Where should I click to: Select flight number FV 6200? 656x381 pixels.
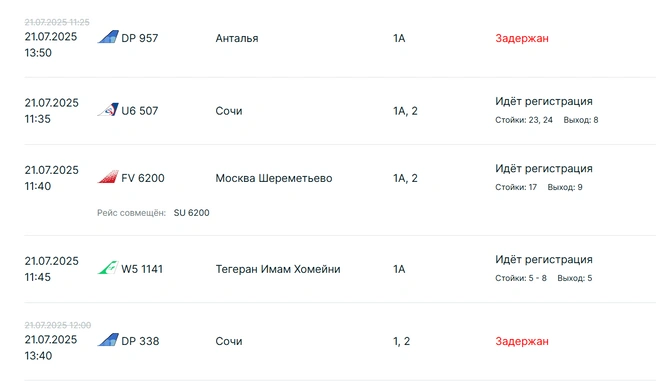click(143, 178)
